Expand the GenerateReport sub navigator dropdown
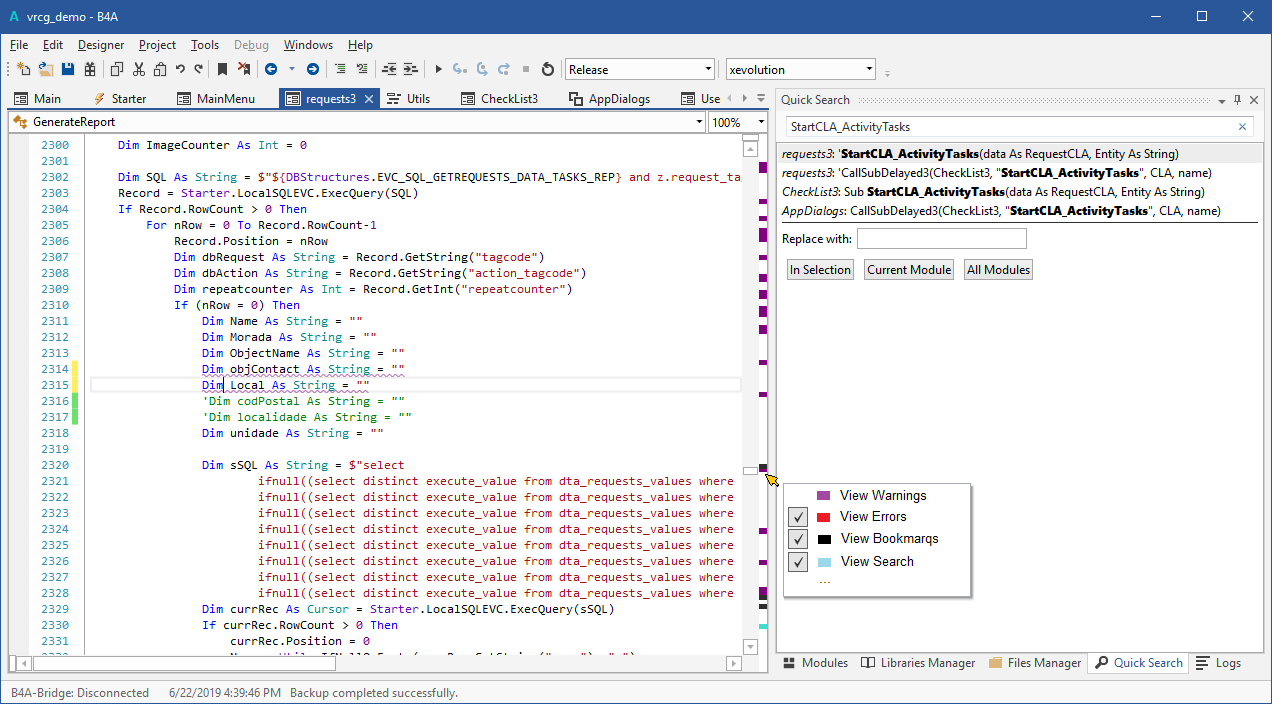This screenshot has height=704, width=1272. pyautogui.click(x=700, y=121)
